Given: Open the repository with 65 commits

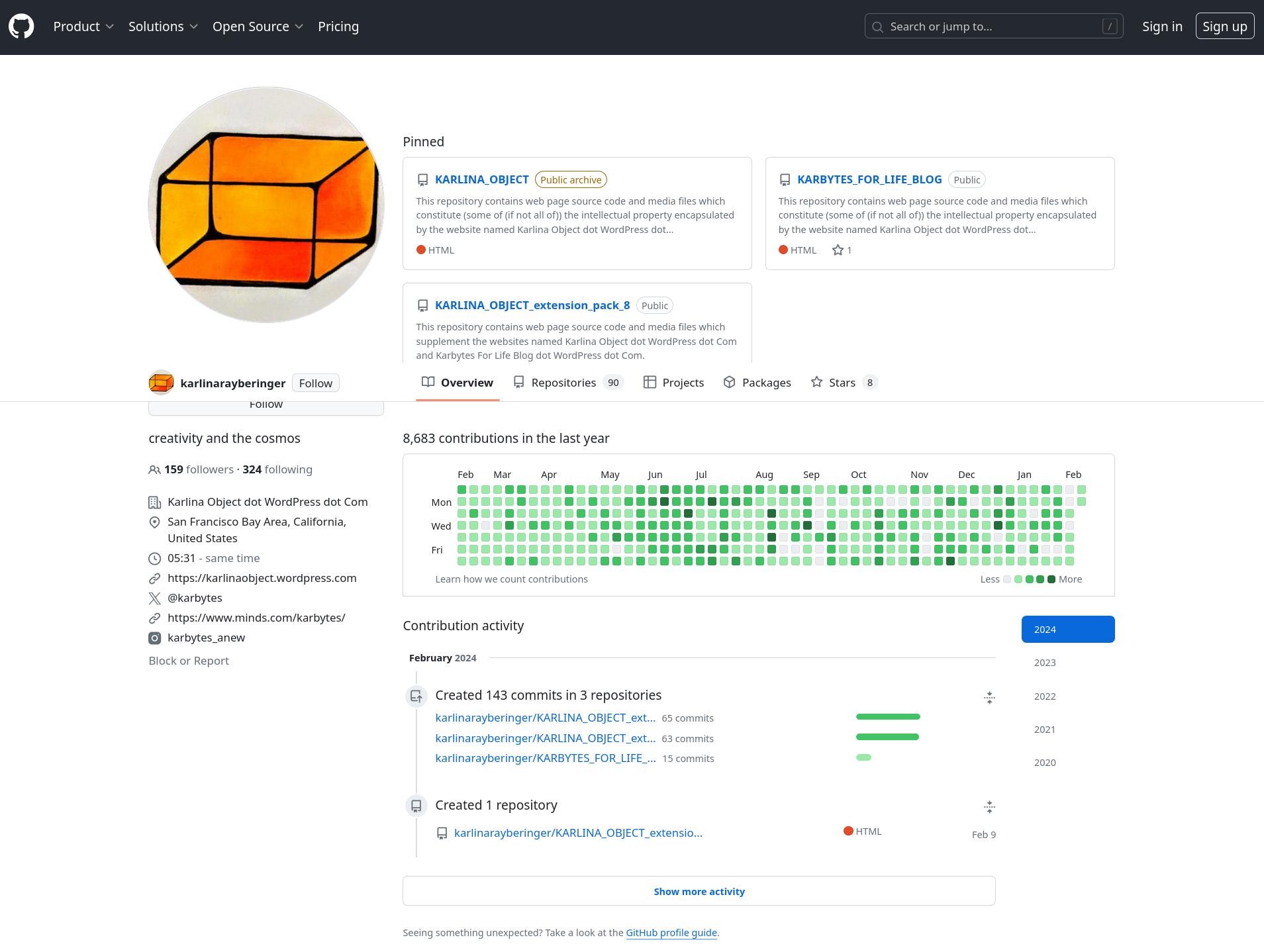Looking at the screenshot, I should 545,718.
